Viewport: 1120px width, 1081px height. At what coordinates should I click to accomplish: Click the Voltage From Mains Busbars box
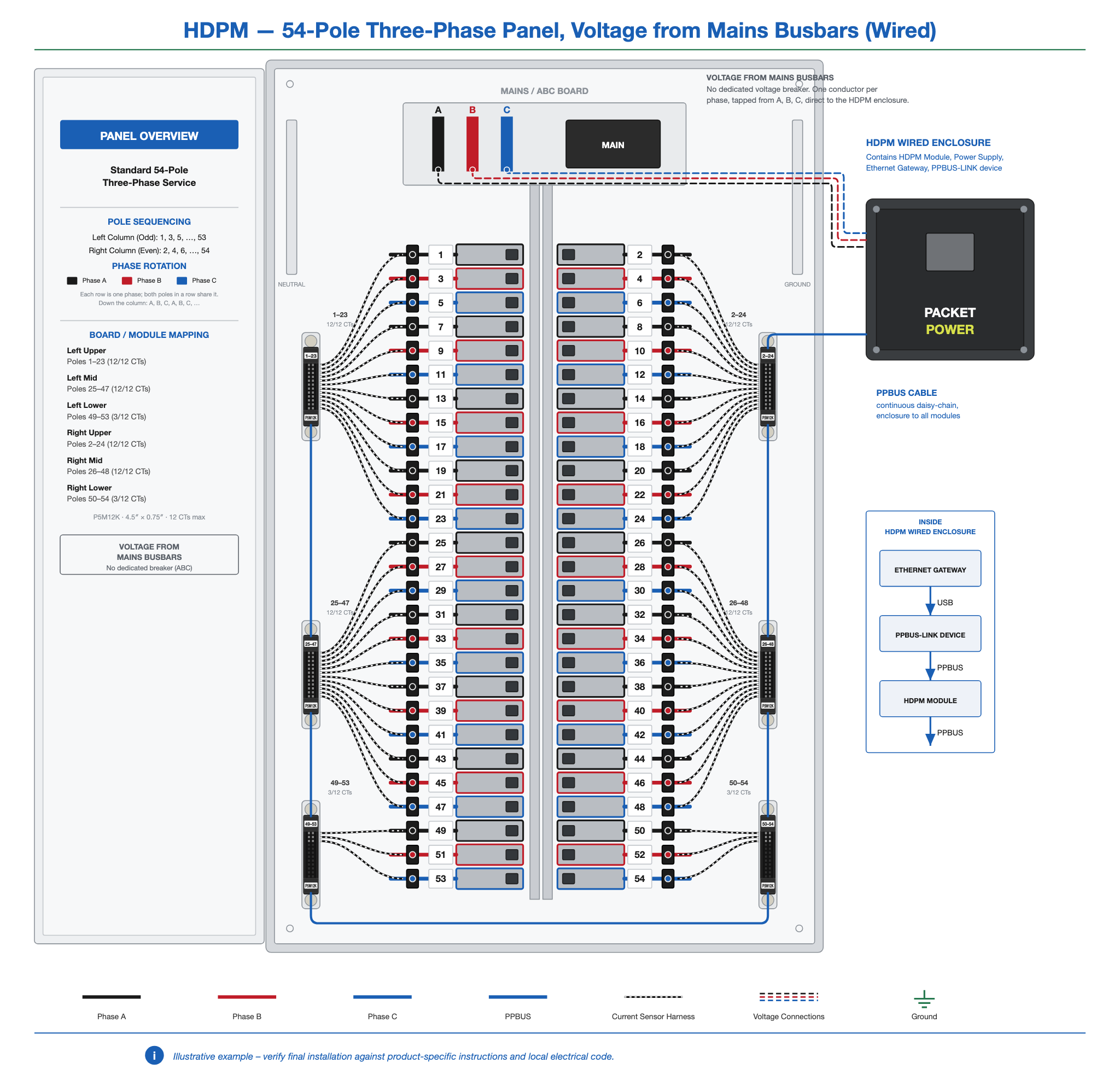[149, 554]
